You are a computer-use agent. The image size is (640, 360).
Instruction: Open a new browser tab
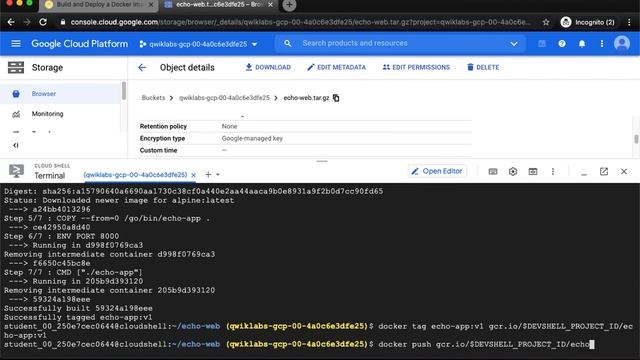click(x=289, y=5)
